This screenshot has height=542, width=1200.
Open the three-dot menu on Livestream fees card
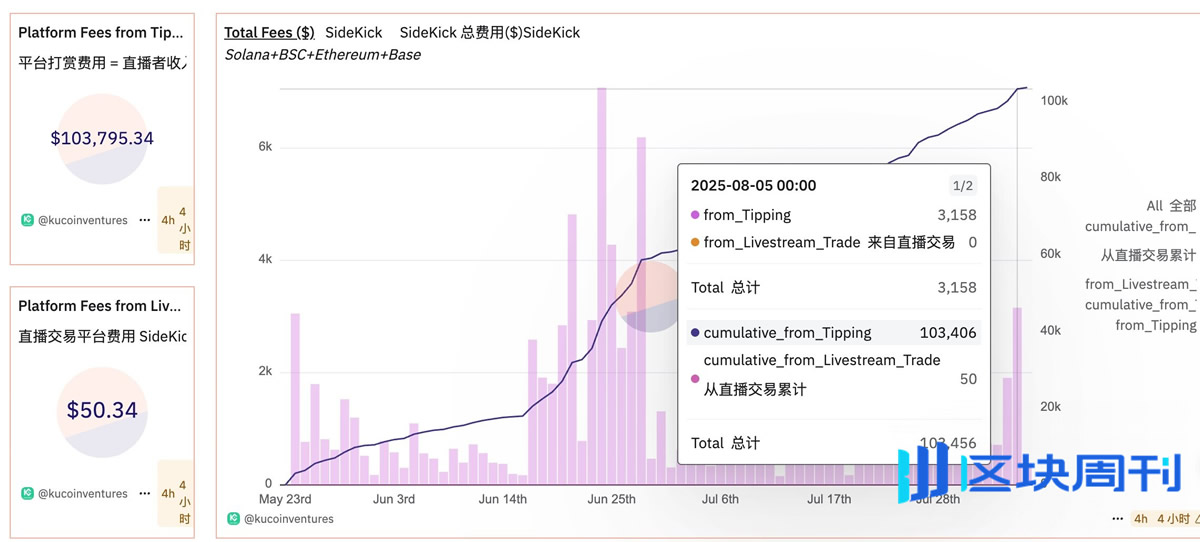point(144,493)
